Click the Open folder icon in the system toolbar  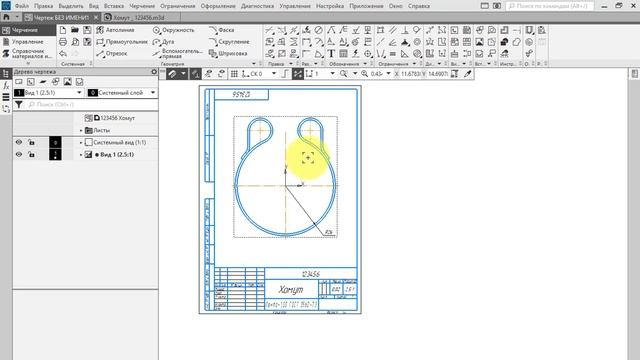pyautogui.click(x=75, y=30)
